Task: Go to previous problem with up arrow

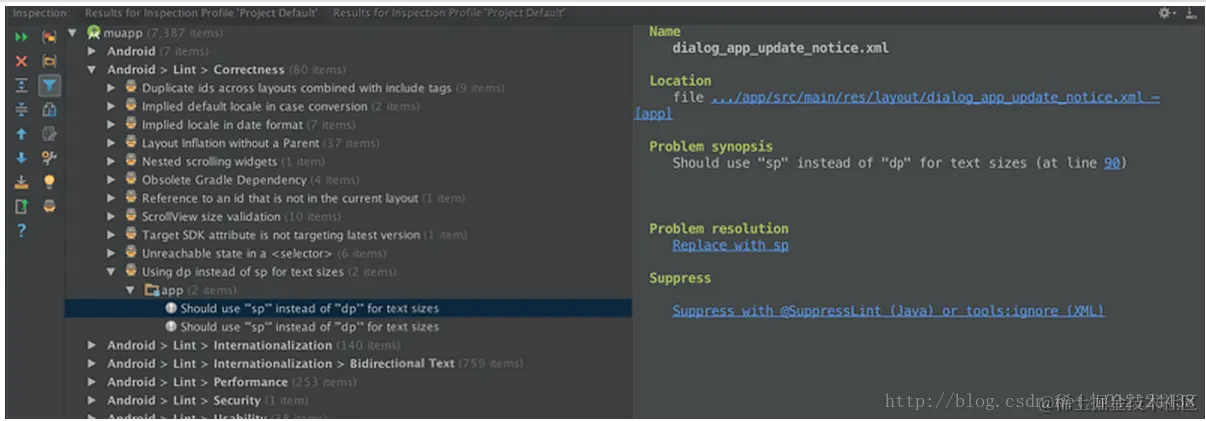Action: (x=21, y=134)
